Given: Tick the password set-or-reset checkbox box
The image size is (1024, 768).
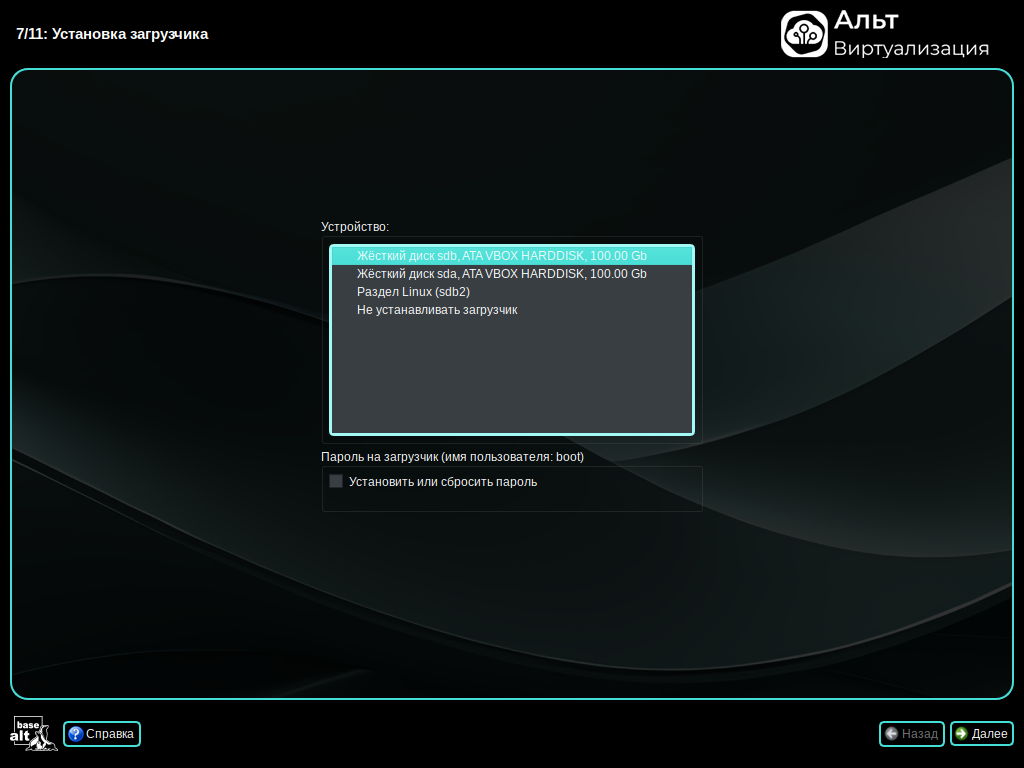Looking at the screenshot, I should pyautogui.click(x=336, y=481).
